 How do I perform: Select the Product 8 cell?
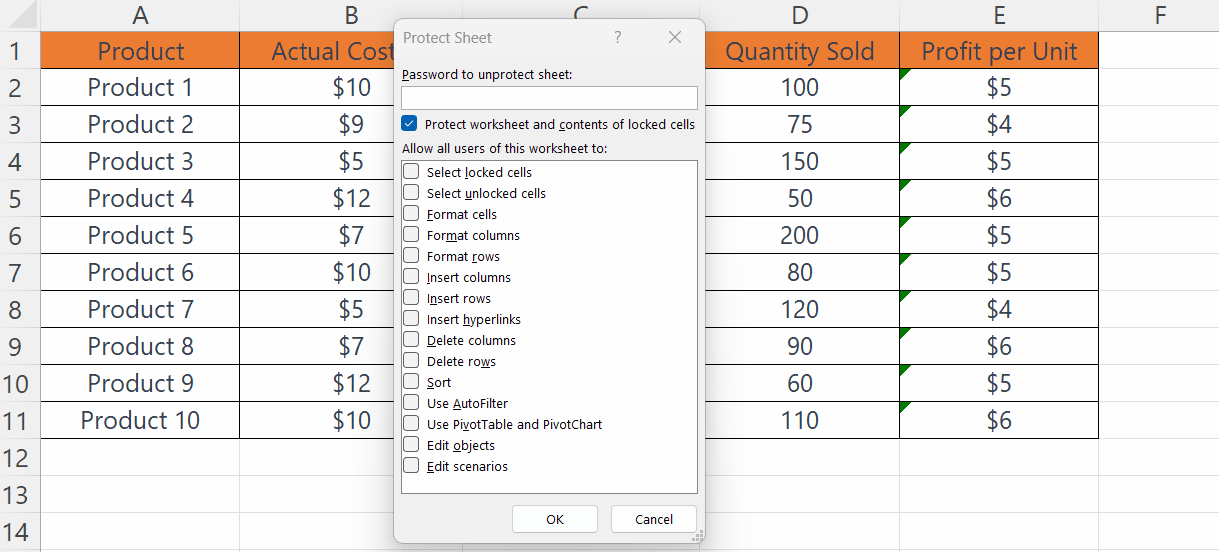140,347
